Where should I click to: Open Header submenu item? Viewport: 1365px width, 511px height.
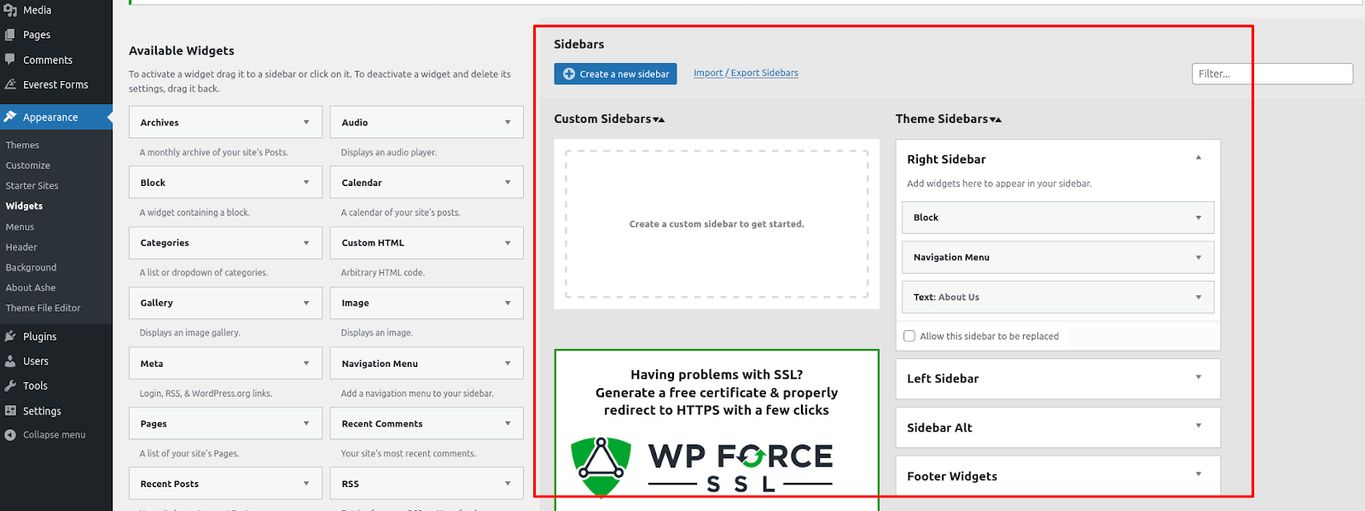tap(22, 247)
